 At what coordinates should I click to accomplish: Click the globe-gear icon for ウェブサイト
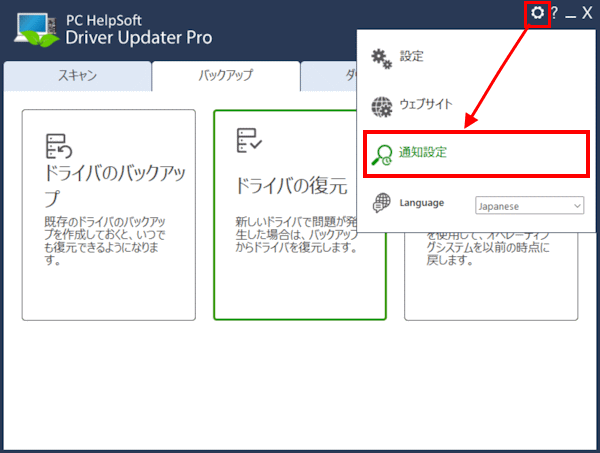coord(382,107)
